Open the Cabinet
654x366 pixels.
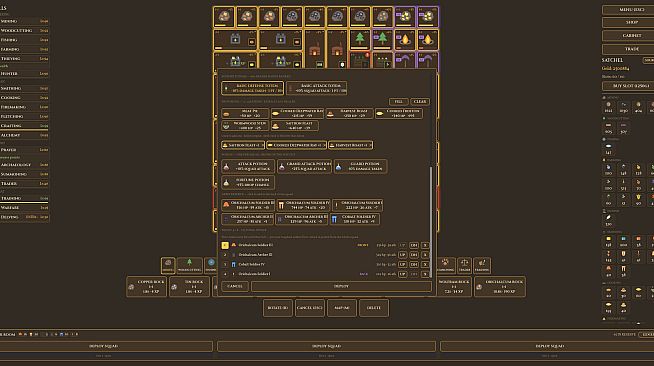pos(631,36)
